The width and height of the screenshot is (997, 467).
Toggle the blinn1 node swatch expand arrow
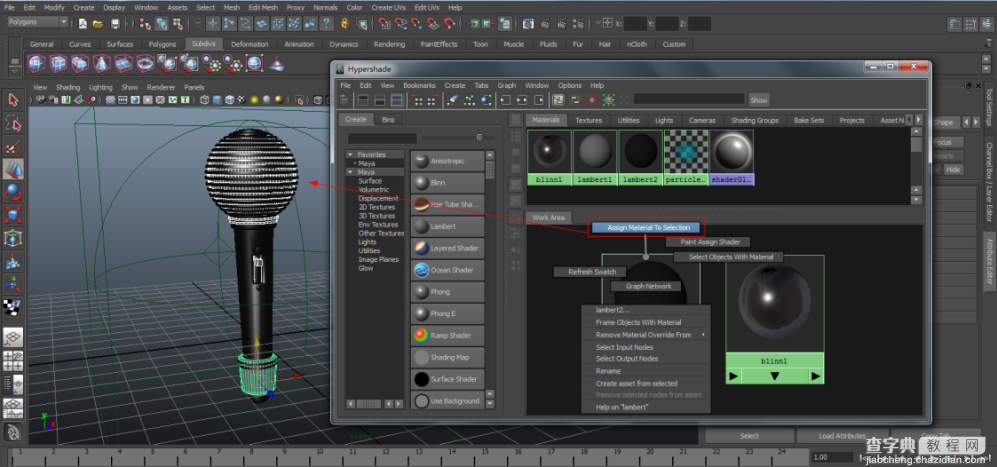tap(774, 377)
